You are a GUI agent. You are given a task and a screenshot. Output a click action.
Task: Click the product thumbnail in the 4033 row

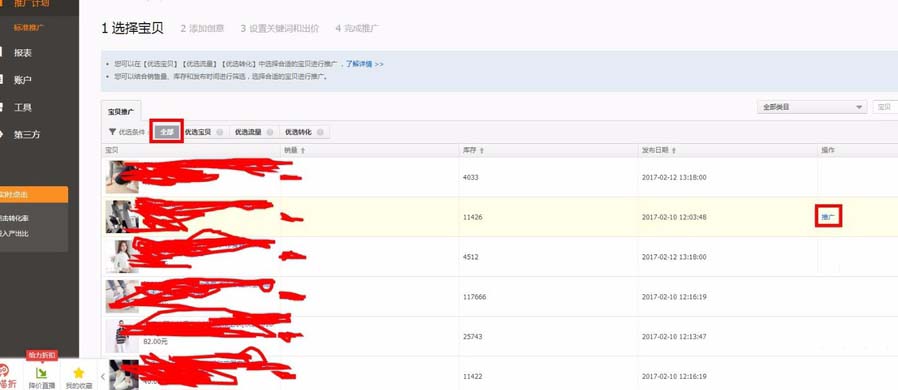point(121,177)
